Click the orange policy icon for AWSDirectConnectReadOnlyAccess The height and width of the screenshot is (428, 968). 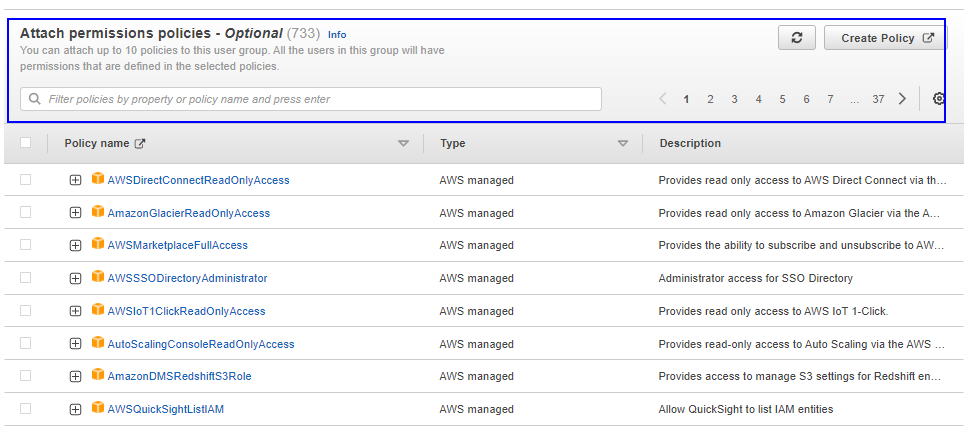tap(98, 179)
